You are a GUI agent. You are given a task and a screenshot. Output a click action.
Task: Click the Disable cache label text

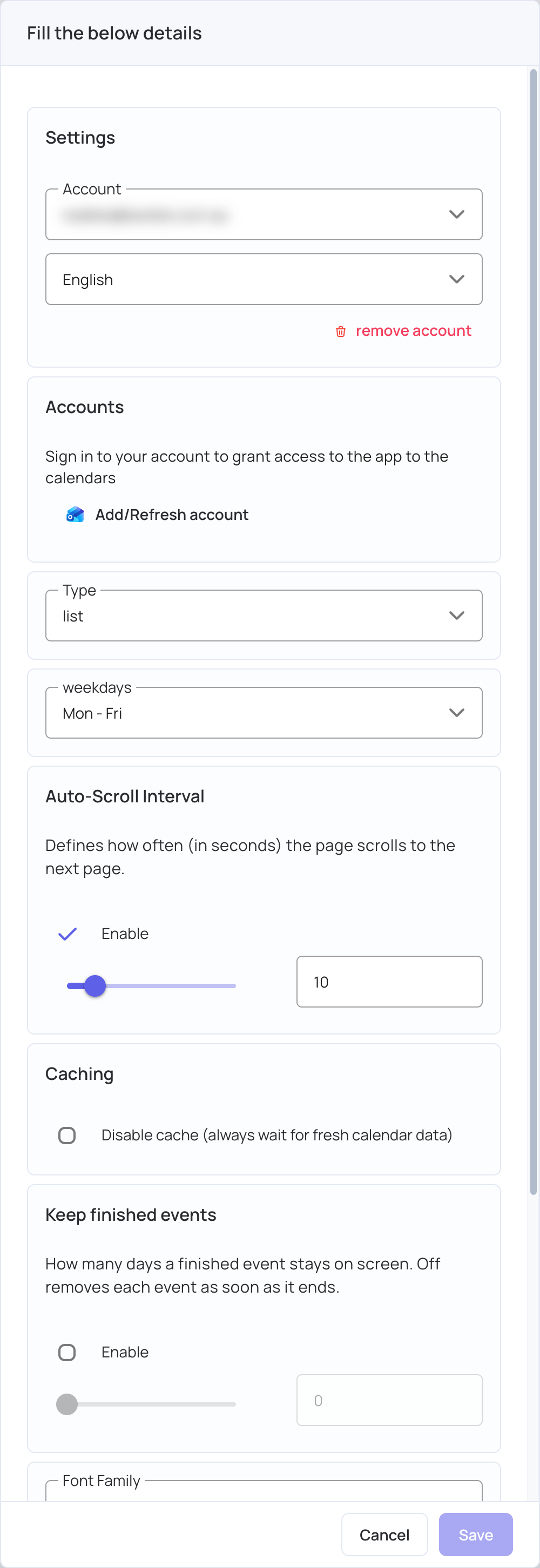pyautogui.click(x=276, y=1135)
